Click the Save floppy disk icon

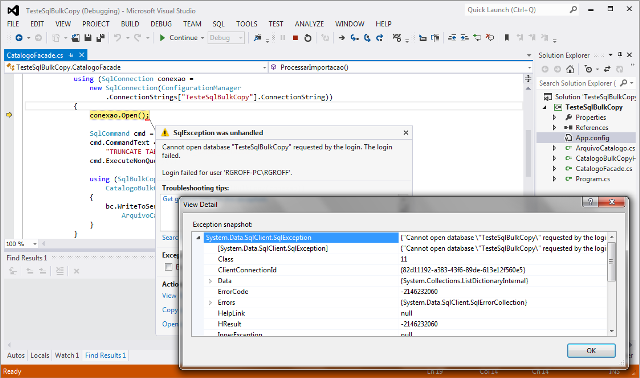(88, 38)
